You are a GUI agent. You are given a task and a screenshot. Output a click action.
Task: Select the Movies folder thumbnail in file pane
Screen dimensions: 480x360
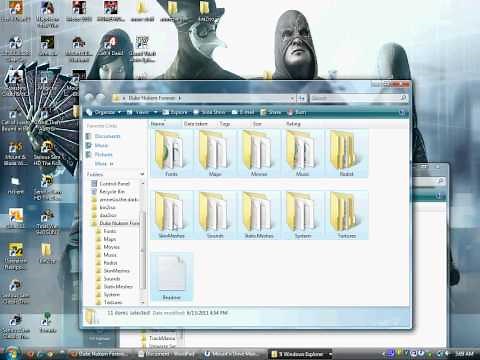point(259,153)
